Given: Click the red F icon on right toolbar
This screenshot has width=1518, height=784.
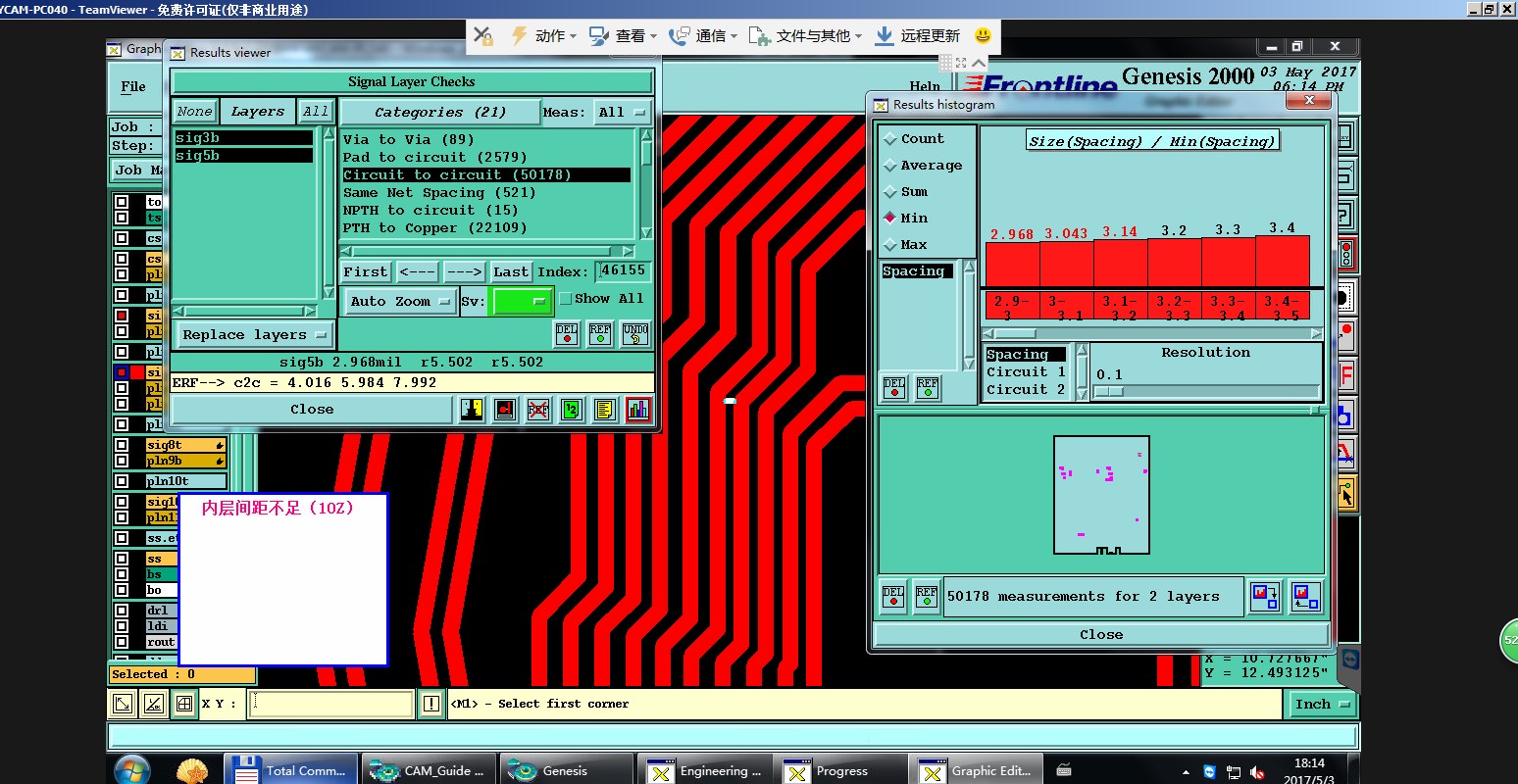Looking at the screenshot, I should pos(1346,374).
